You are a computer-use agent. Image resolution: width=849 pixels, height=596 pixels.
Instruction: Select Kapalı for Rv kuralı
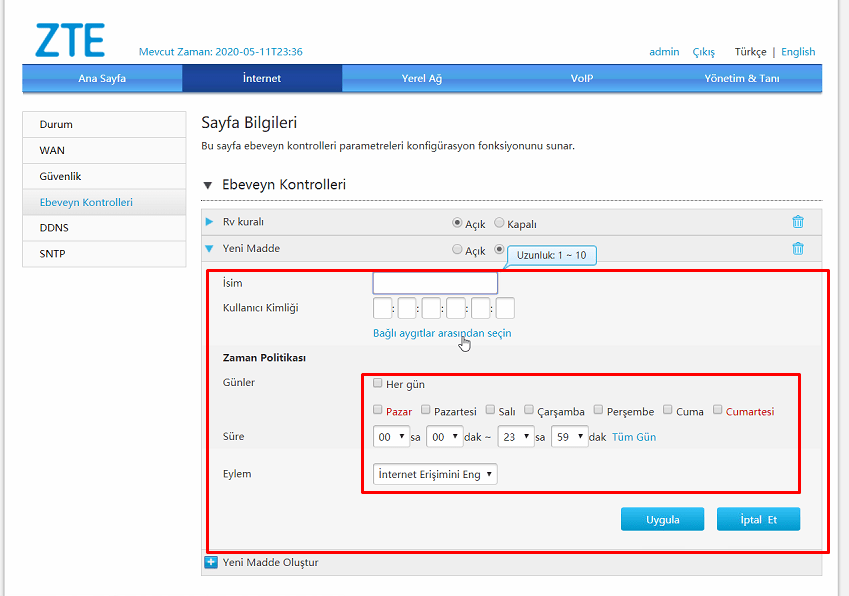pos(499,222)
